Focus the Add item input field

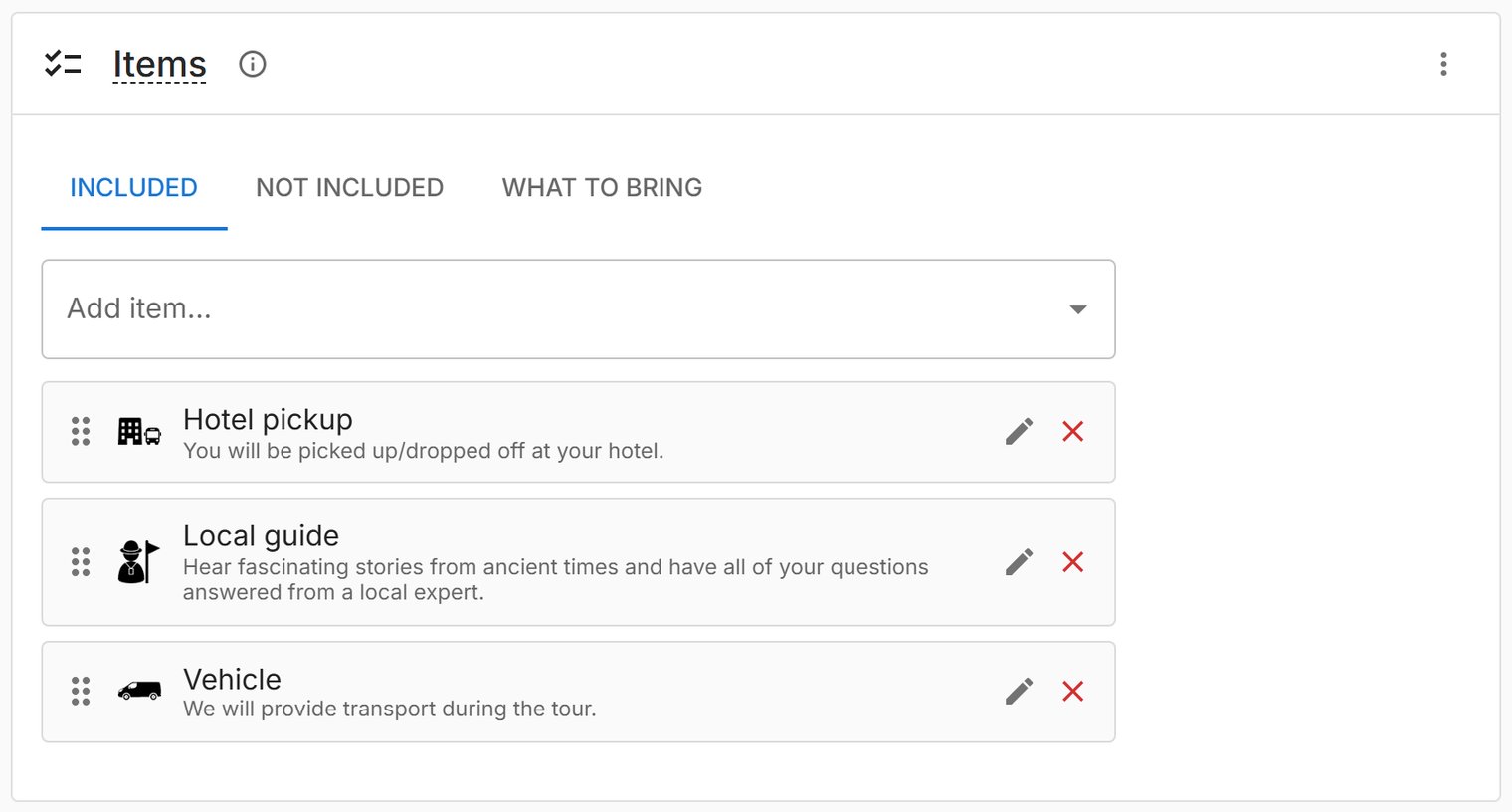[x=578, y=309]
